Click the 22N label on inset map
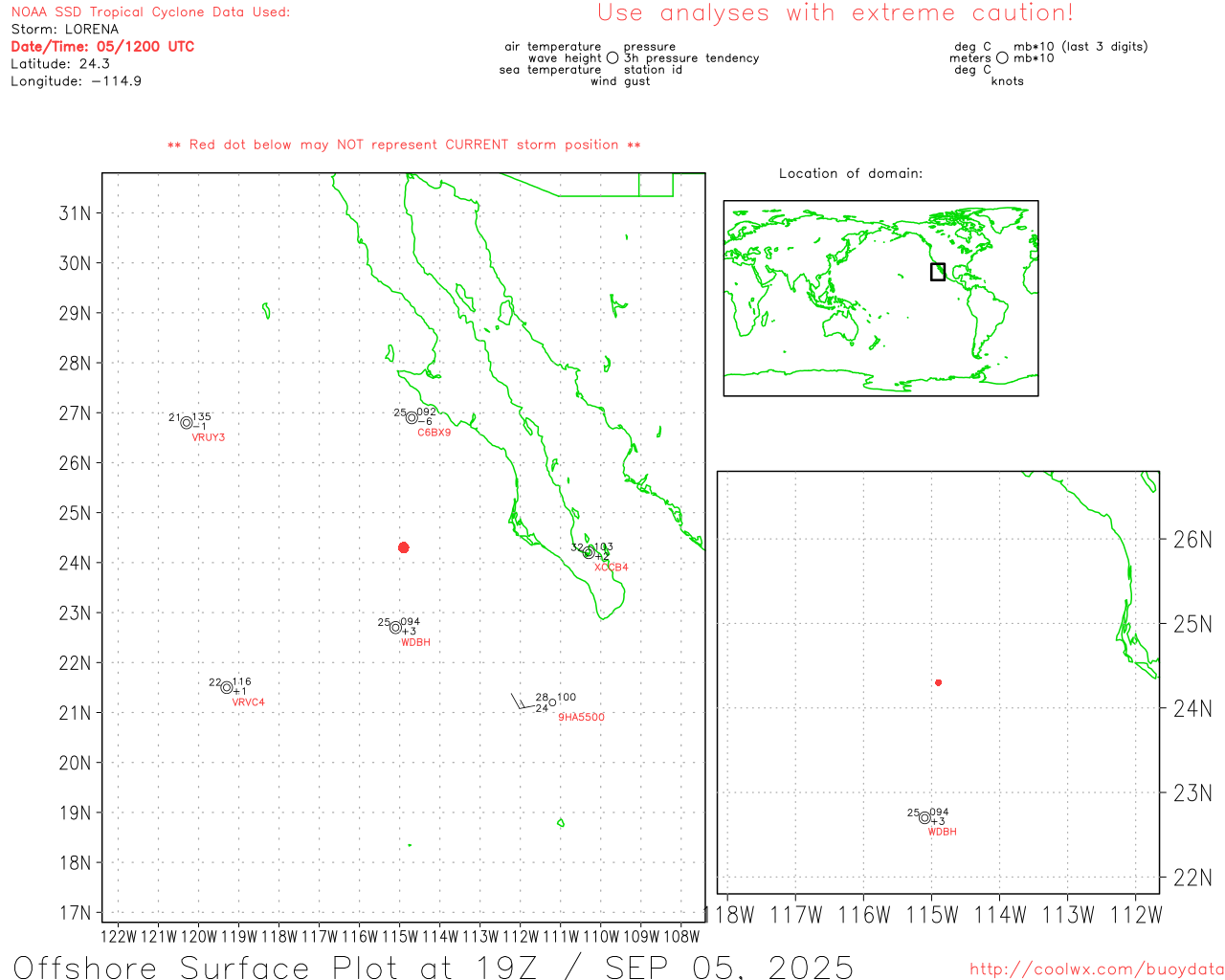Viewport: 1225px width, 980px height. click(x=1192, y=878)
